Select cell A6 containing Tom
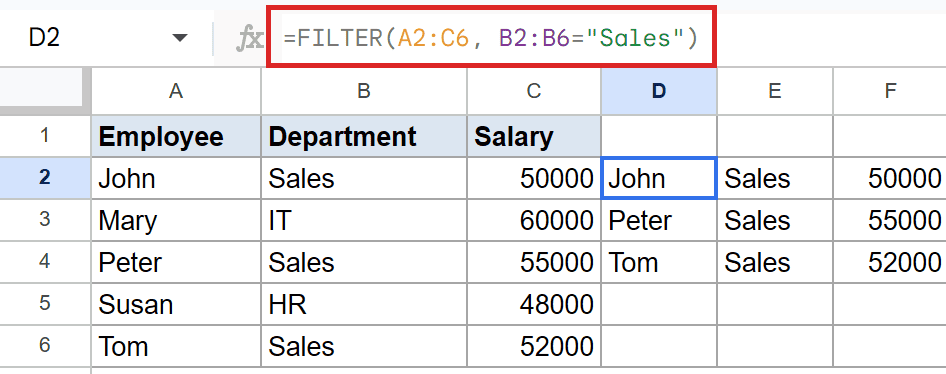Screen dimensions: 946x374 (176, 346)
